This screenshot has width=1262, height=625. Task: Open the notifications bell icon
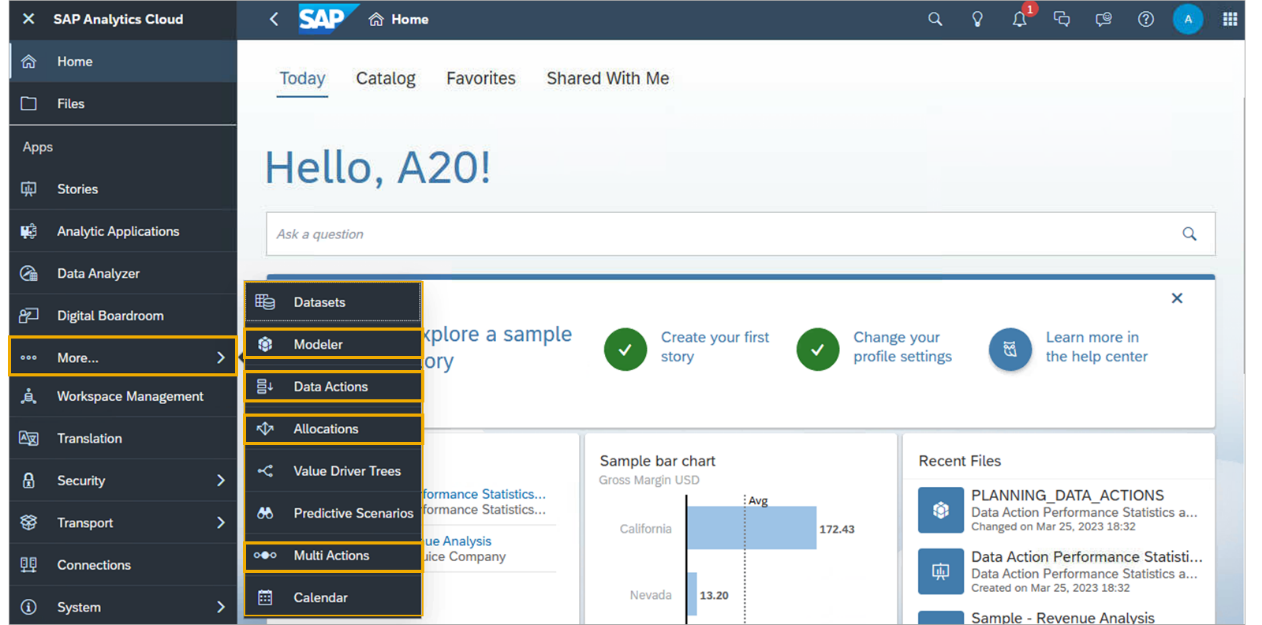click(1019, 19)
